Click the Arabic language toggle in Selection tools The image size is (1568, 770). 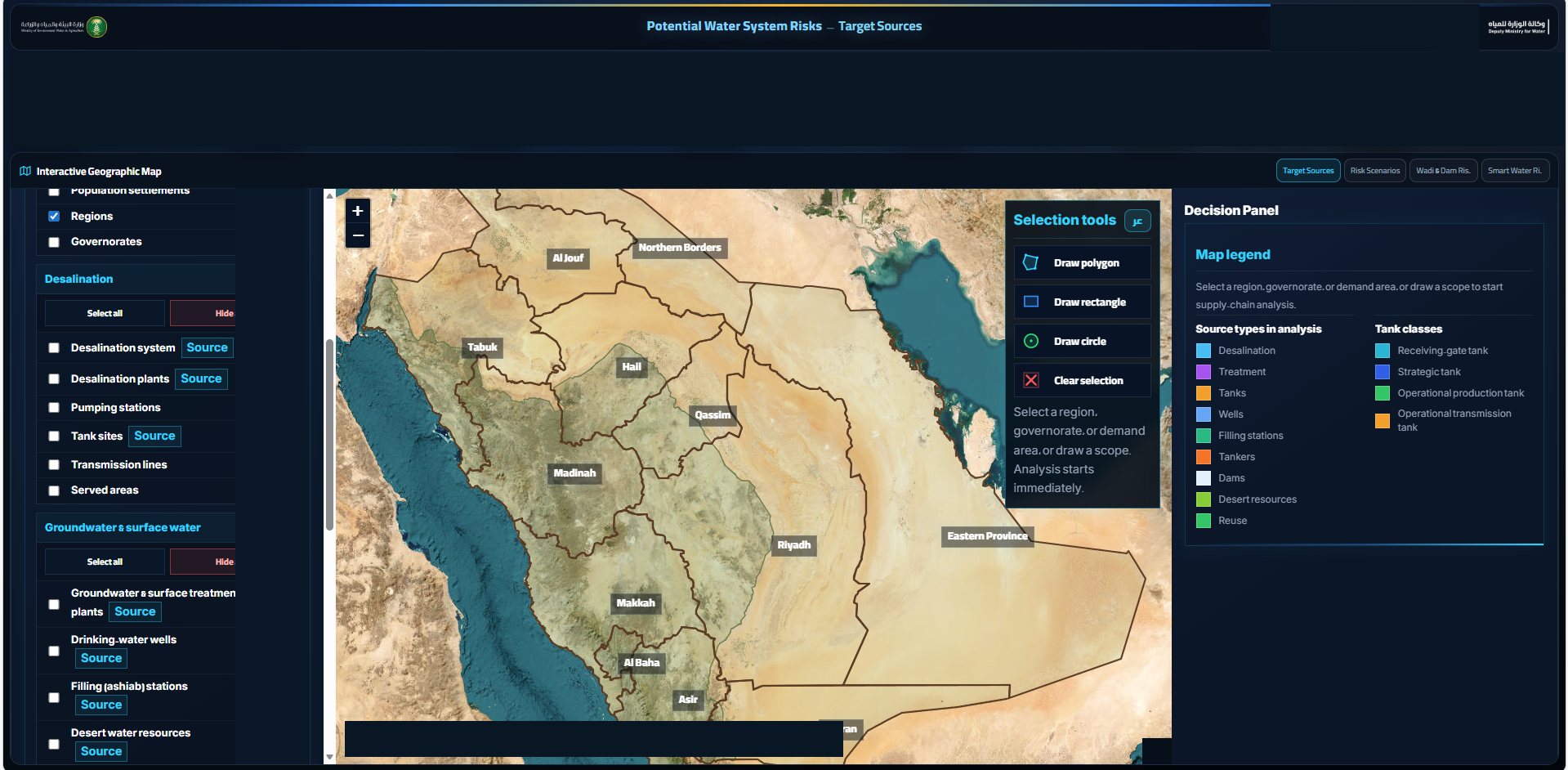pos(1137,221)
